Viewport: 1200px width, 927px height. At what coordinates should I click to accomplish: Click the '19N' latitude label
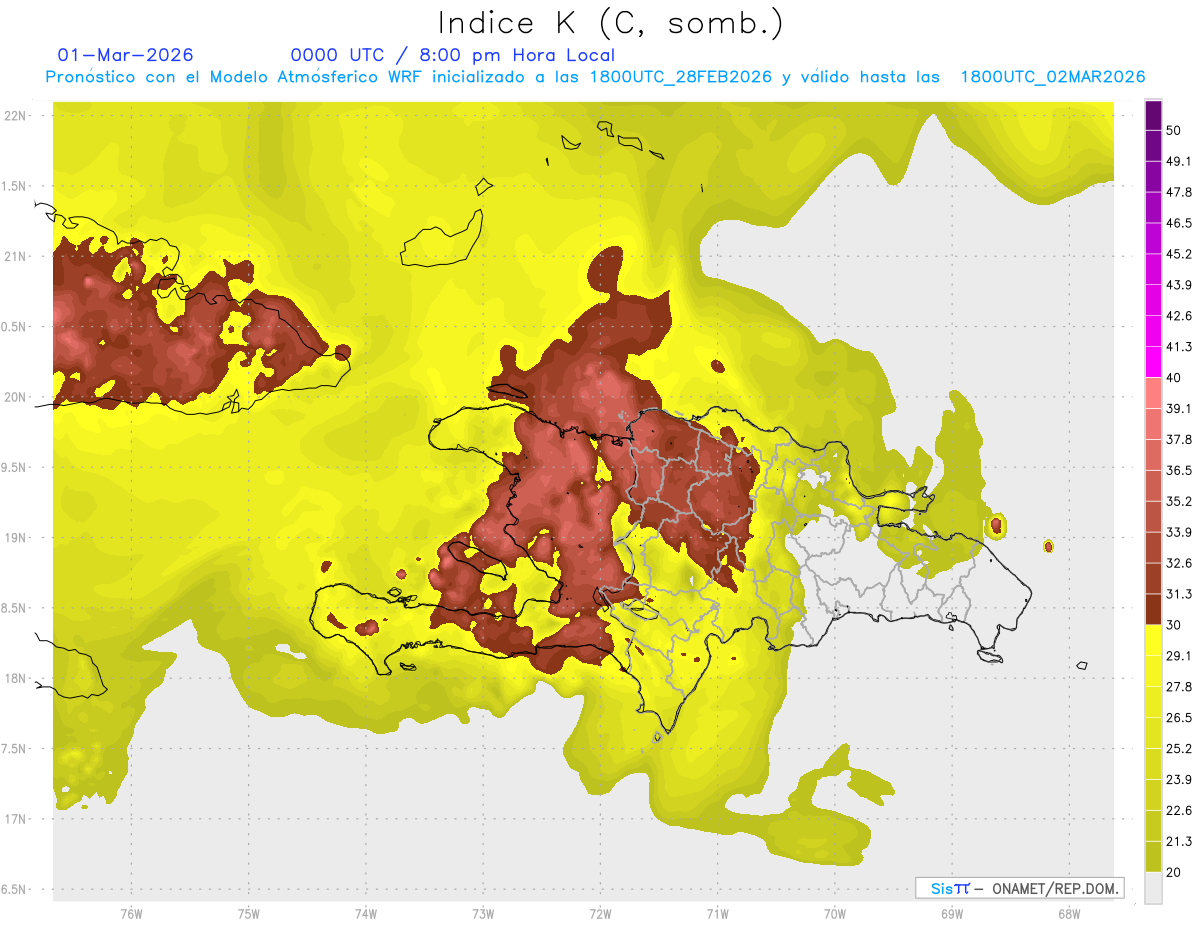[x=15, y=537]
